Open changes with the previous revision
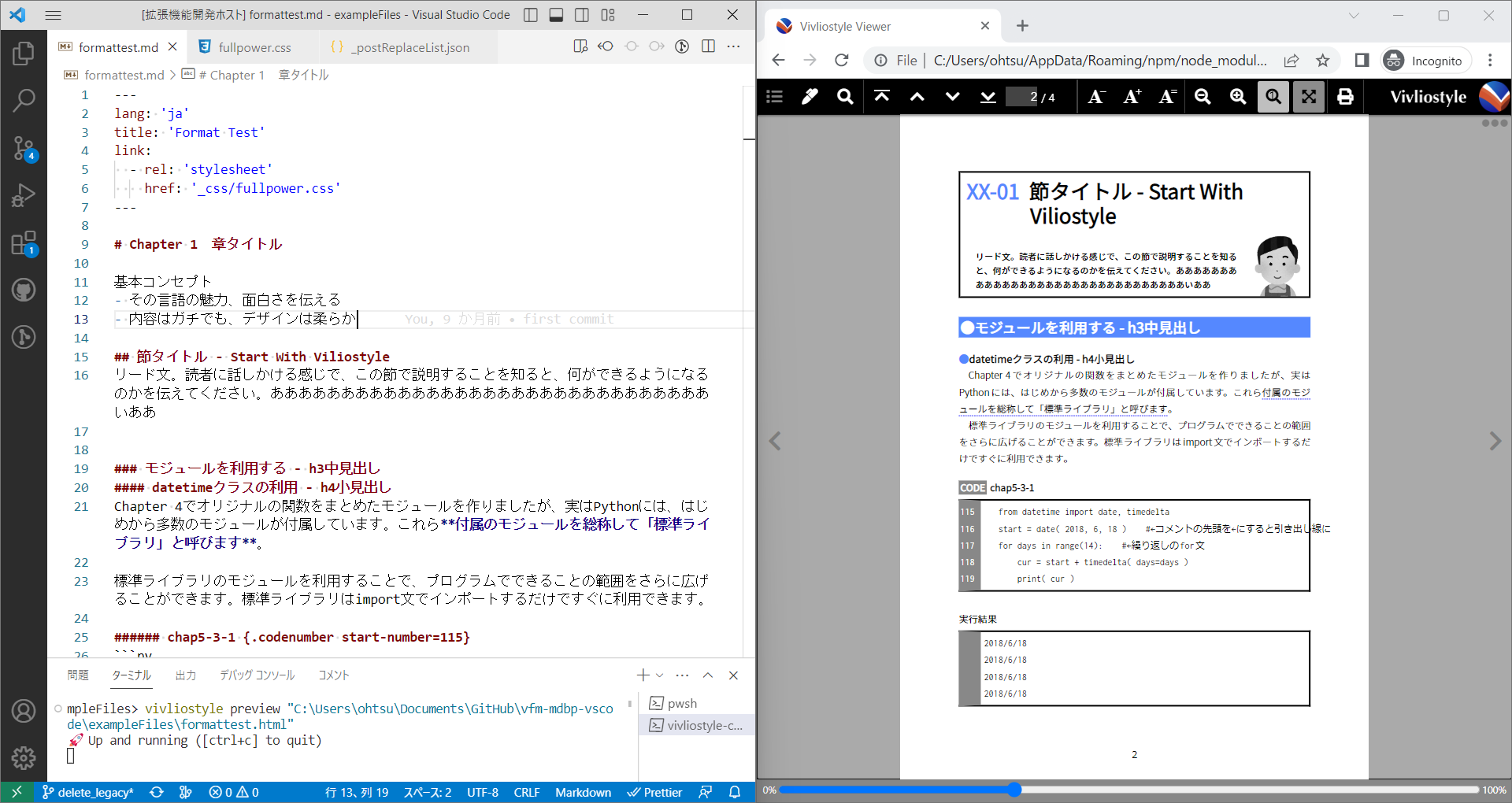Viewport: 1512px width, 803px height. [x=606, y=46]
